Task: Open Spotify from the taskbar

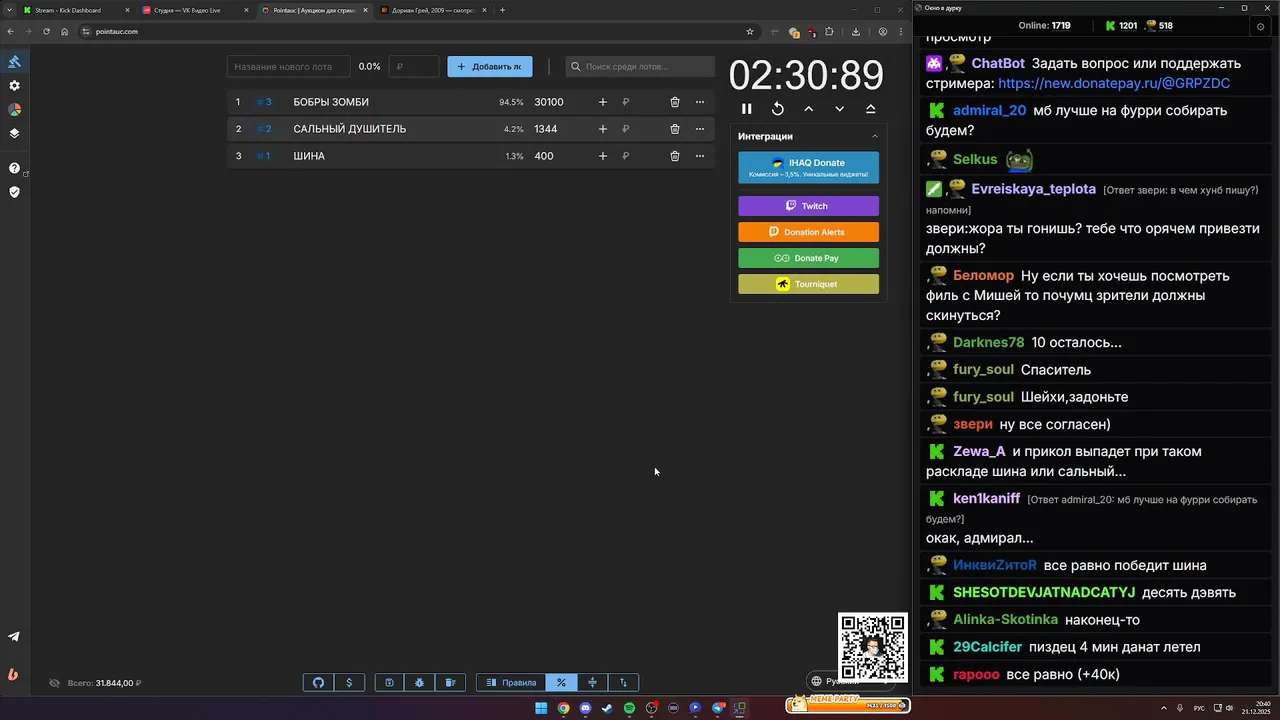Action: pos(629,708)
